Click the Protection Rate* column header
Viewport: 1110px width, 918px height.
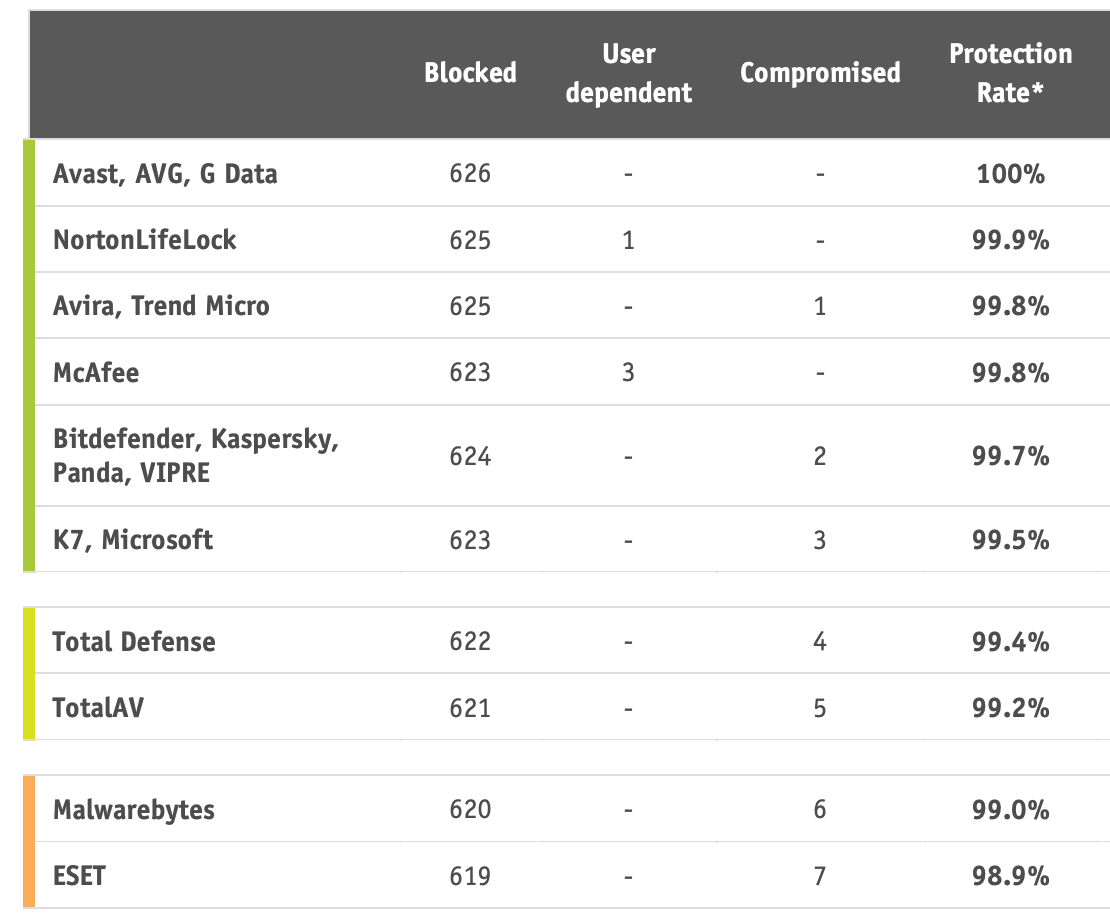(1010, 73)
